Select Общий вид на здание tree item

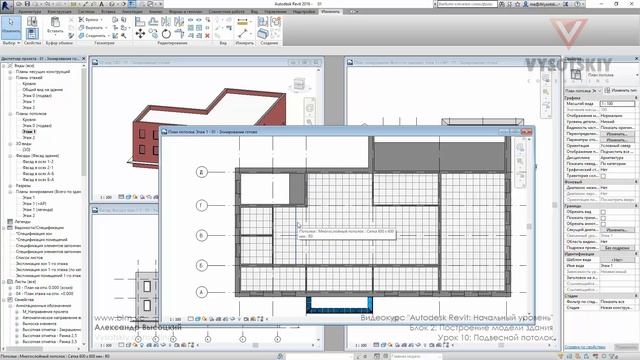(42, 90)
